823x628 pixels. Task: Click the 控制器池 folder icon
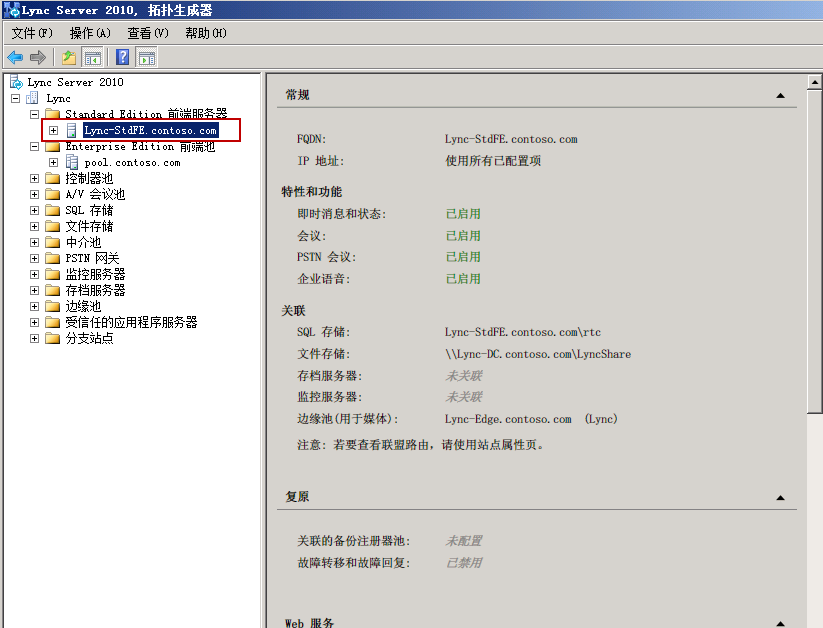pos(52,179)
